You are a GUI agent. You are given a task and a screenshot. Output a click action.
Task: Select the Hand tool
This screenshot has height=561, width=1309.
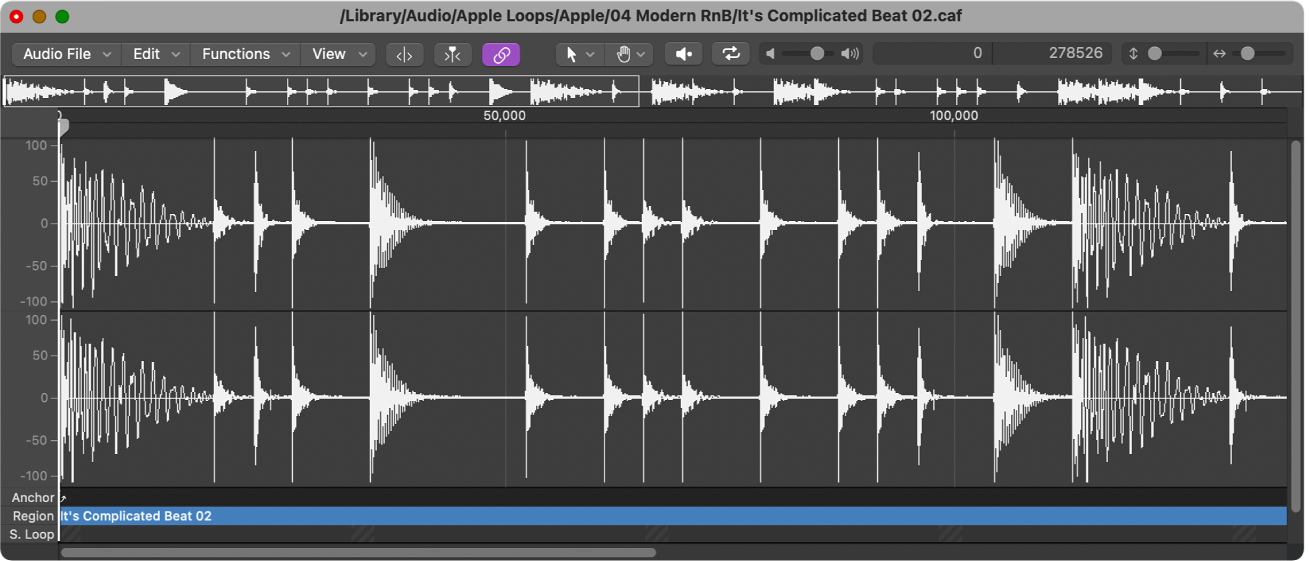tap(623, 54)
